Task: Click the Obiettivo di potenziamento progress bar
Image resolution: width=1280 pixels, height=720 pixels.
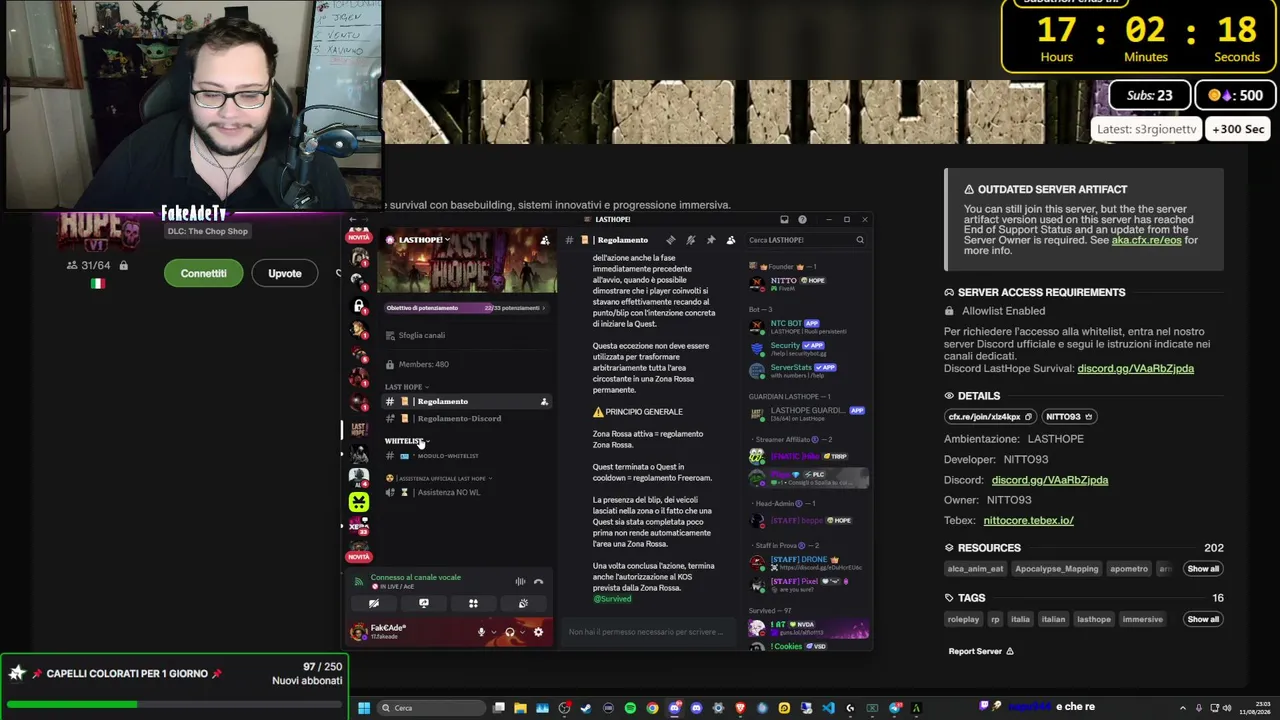Action: click(466, 308)
